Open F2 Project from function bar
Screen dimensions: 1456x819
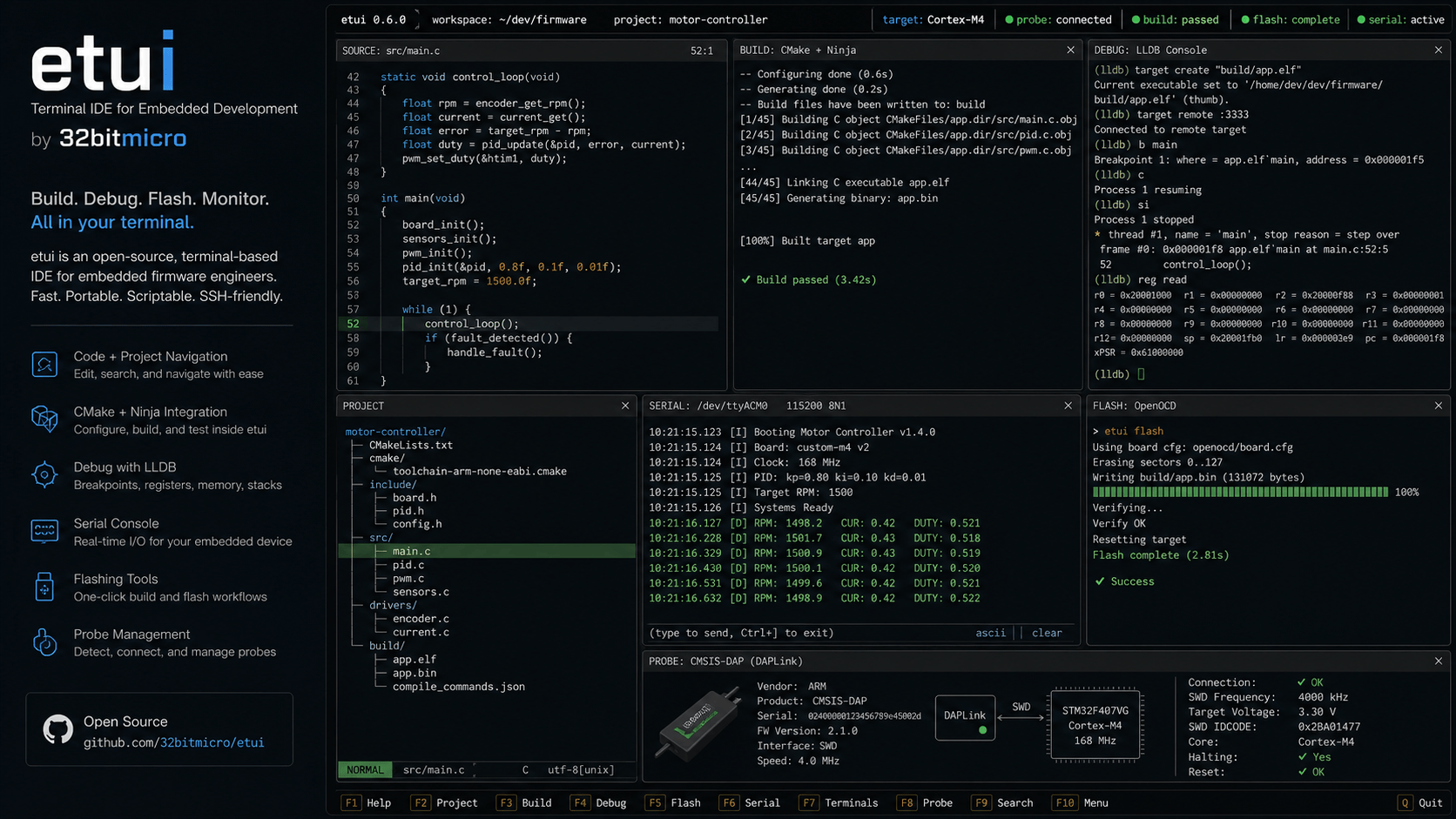[x=445, y=802]
